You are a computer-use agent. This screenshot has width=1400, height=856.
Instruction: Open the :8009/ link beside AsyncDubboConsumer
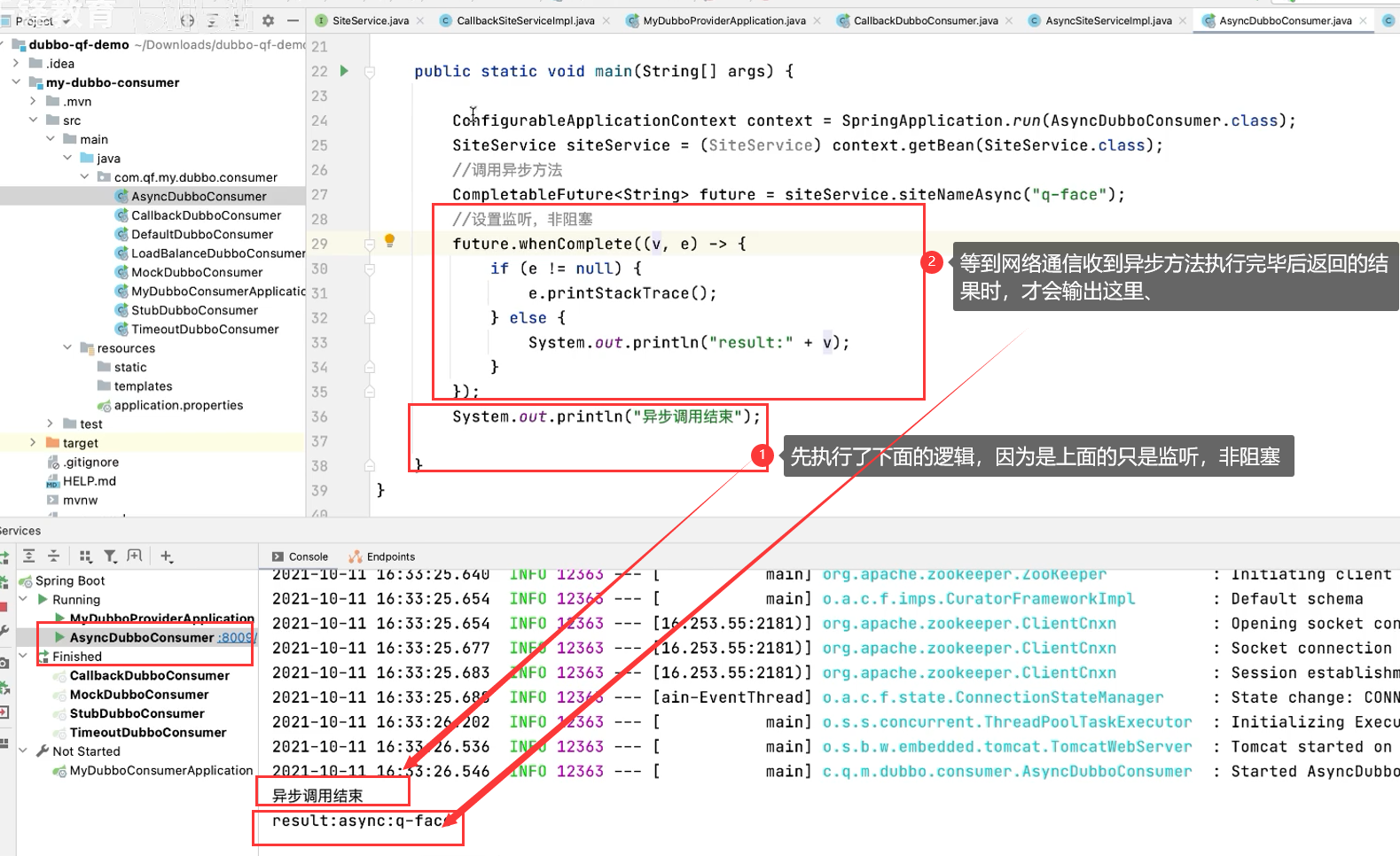coord(238,637)
